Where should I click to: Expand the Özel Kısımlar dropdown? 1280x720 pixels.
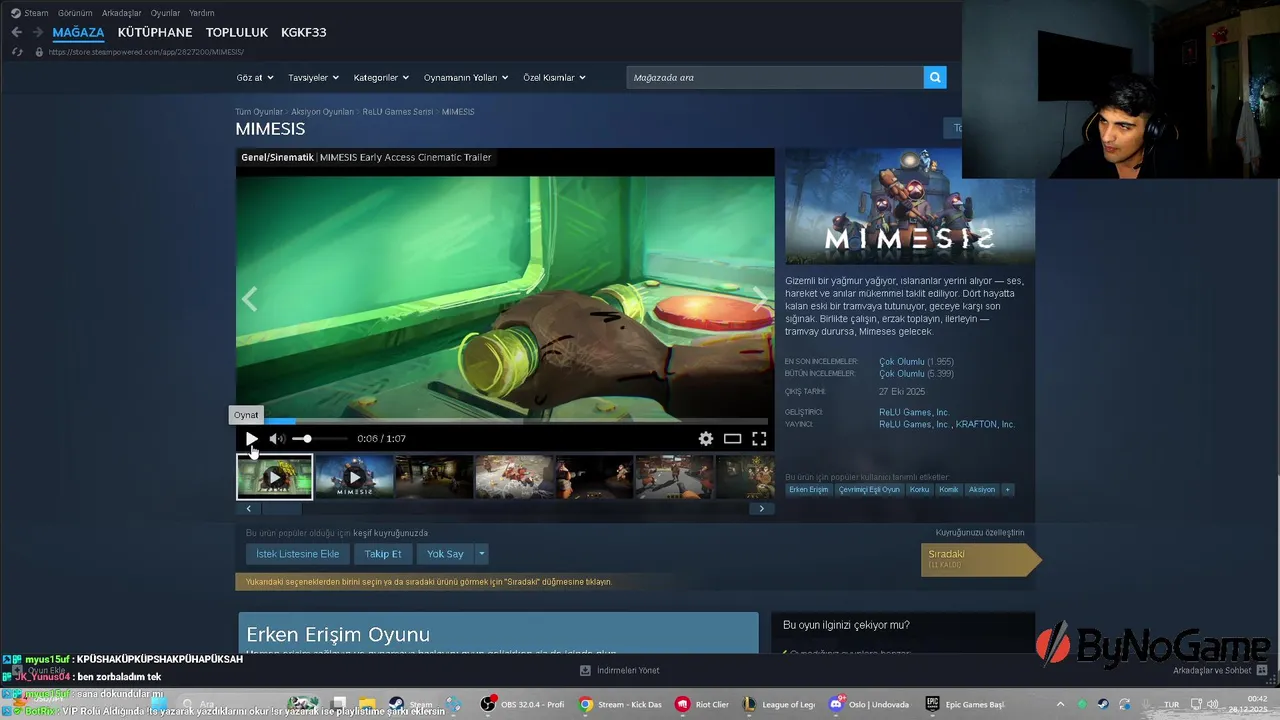pos(555,77)
